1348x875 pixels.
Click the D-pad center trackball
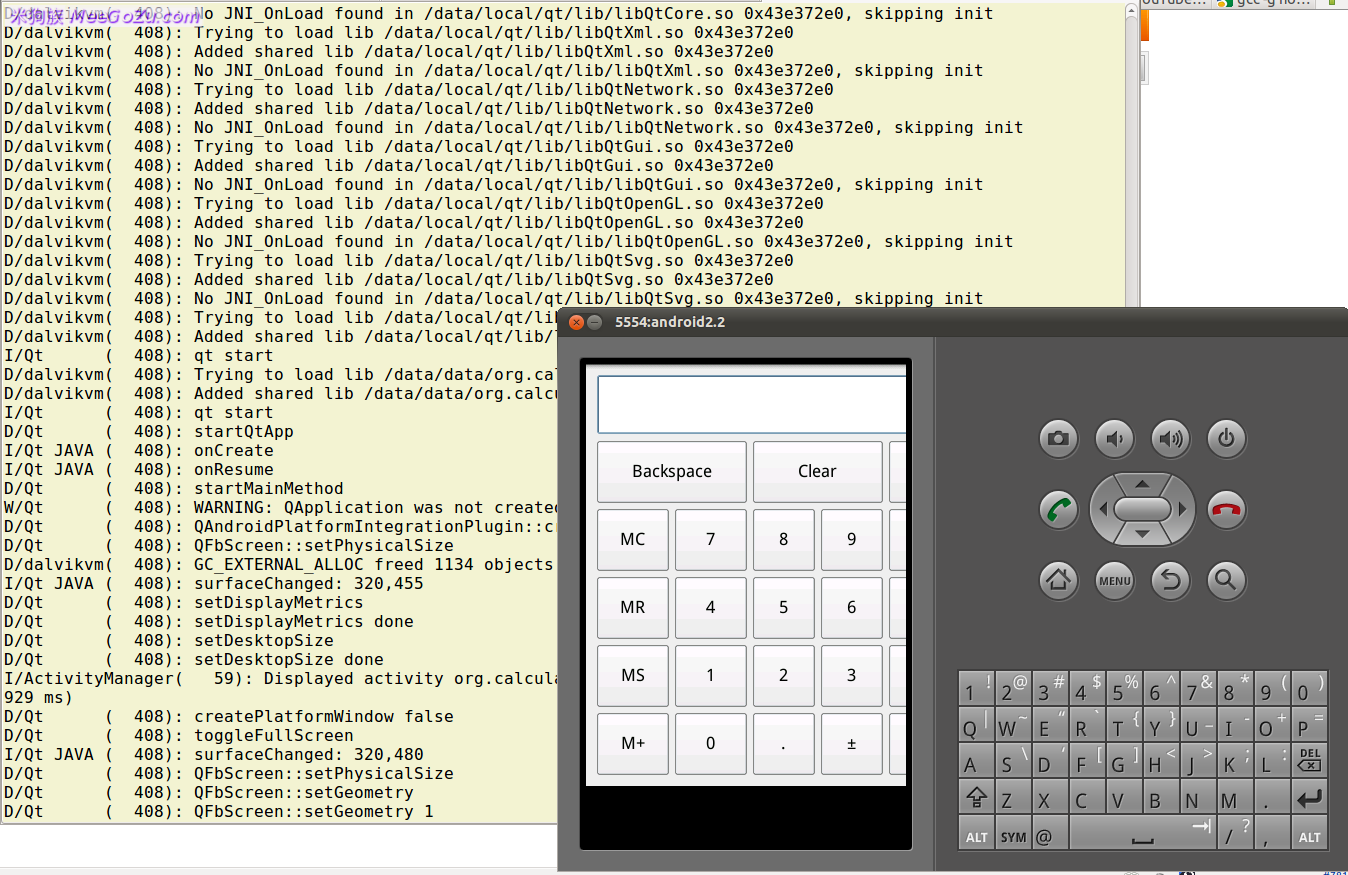point(1143,510)
